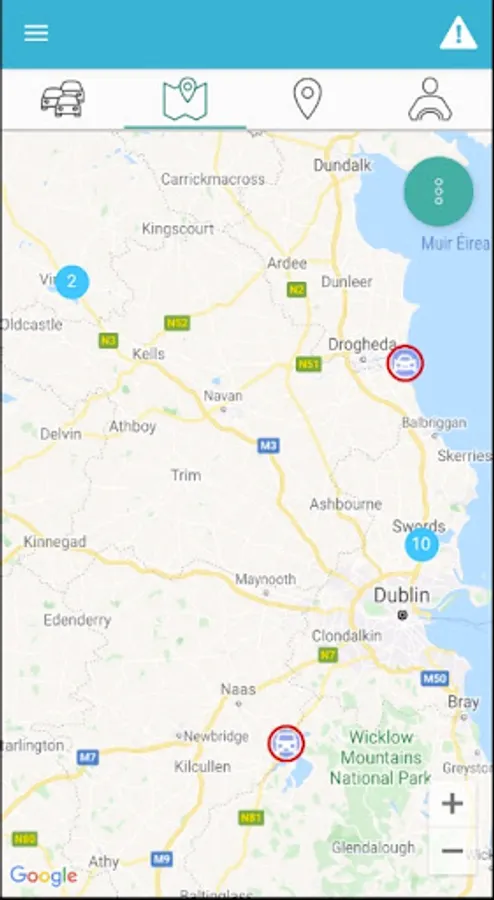Switch to the vehicles list tab
Viewport: 494px width, 900px height.
(63, 99)
